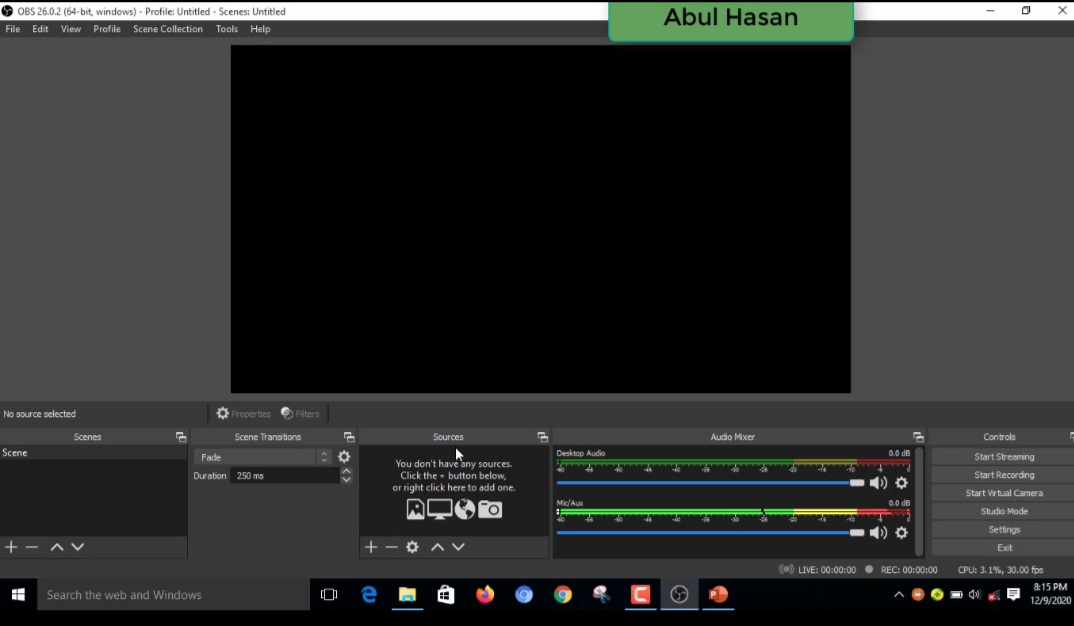This screenshot has height=626, width=1074.
Task: Open Task View on taskbar
Action: point(329,594)
